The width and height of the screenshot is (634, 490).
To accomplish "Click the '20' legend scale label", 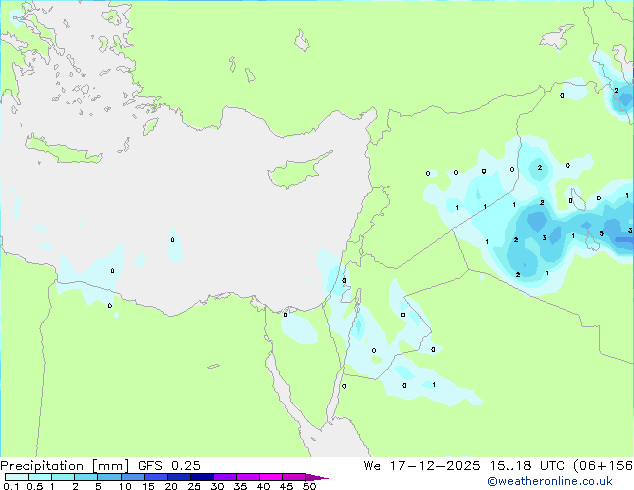I will [x=171, y=486].
